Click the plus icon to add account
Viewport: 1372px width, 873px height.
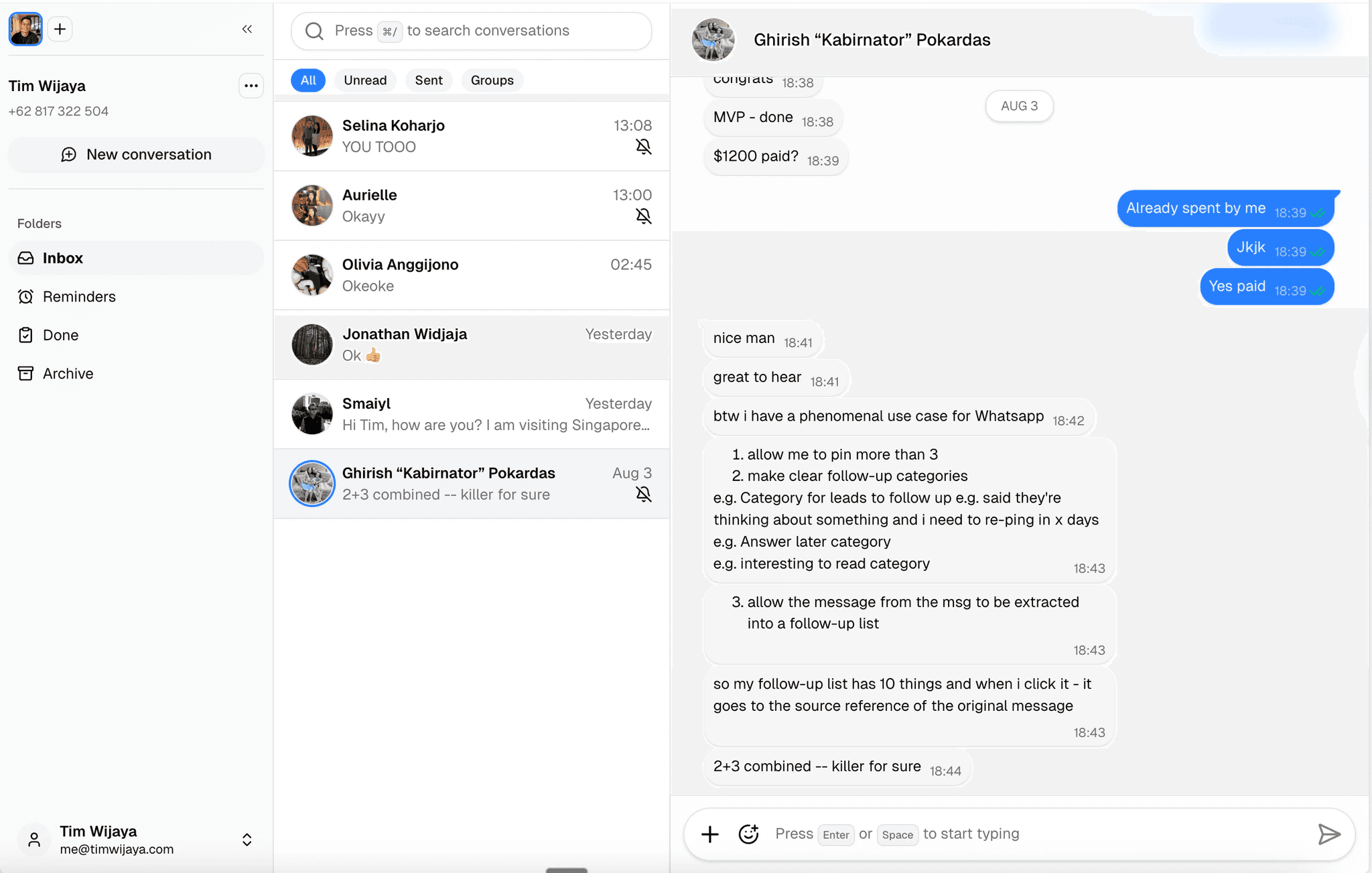pos(60,29)
